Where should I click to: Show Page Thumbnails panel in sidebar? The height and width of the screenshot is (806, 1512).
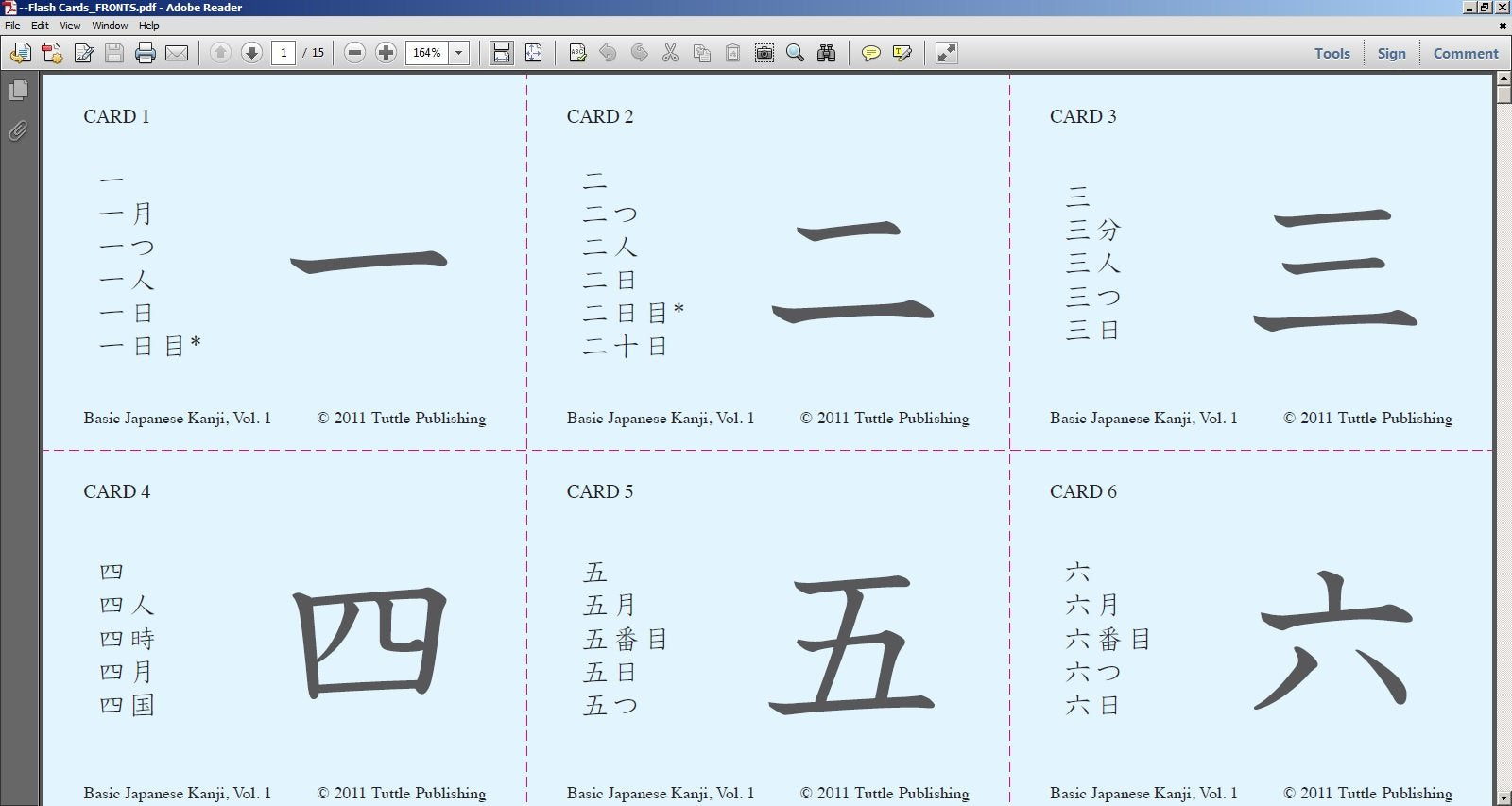(18, 91)
